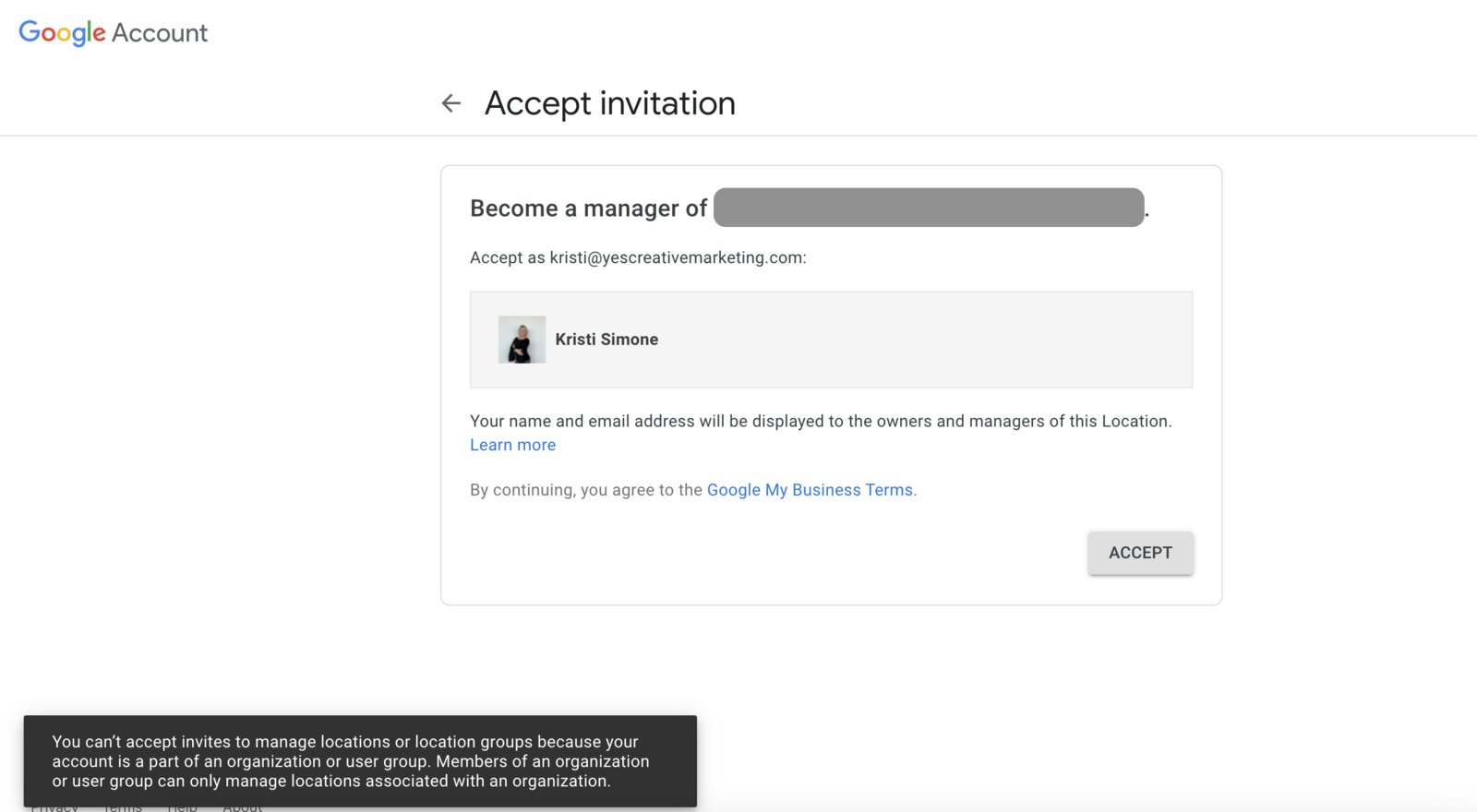Click the 'Accept as kristi@yescreativemarketing.com' text
Viewport: 1477px width, 812px height.
[x=638, y=257]
